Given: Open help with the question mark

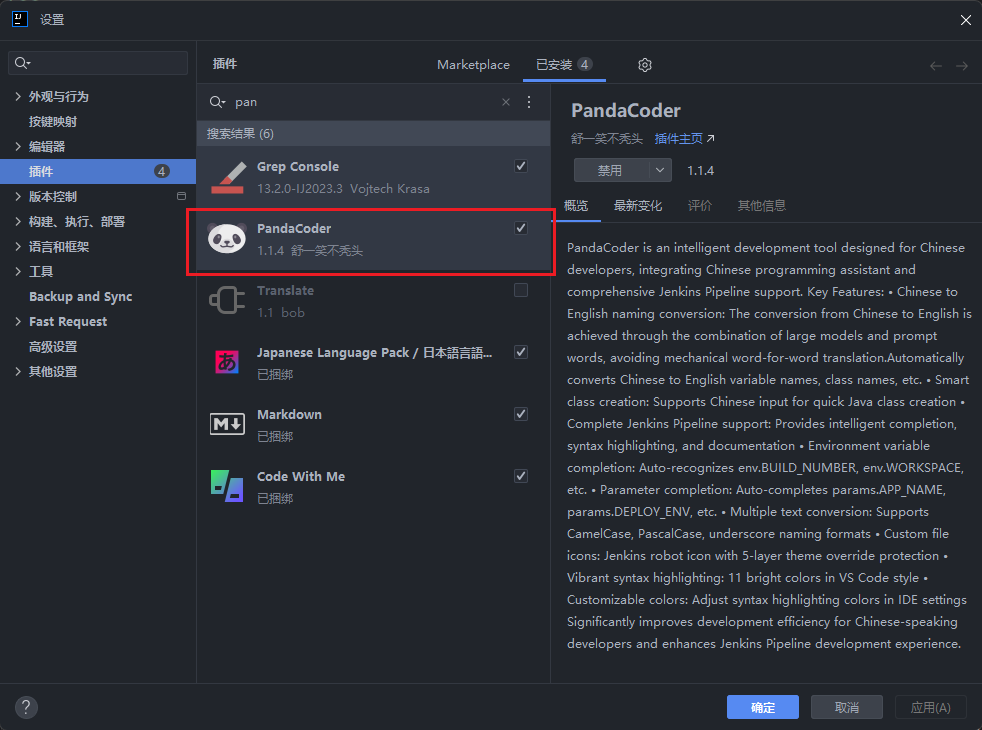Looking at the screenshot, I should [x=26, y=707].
